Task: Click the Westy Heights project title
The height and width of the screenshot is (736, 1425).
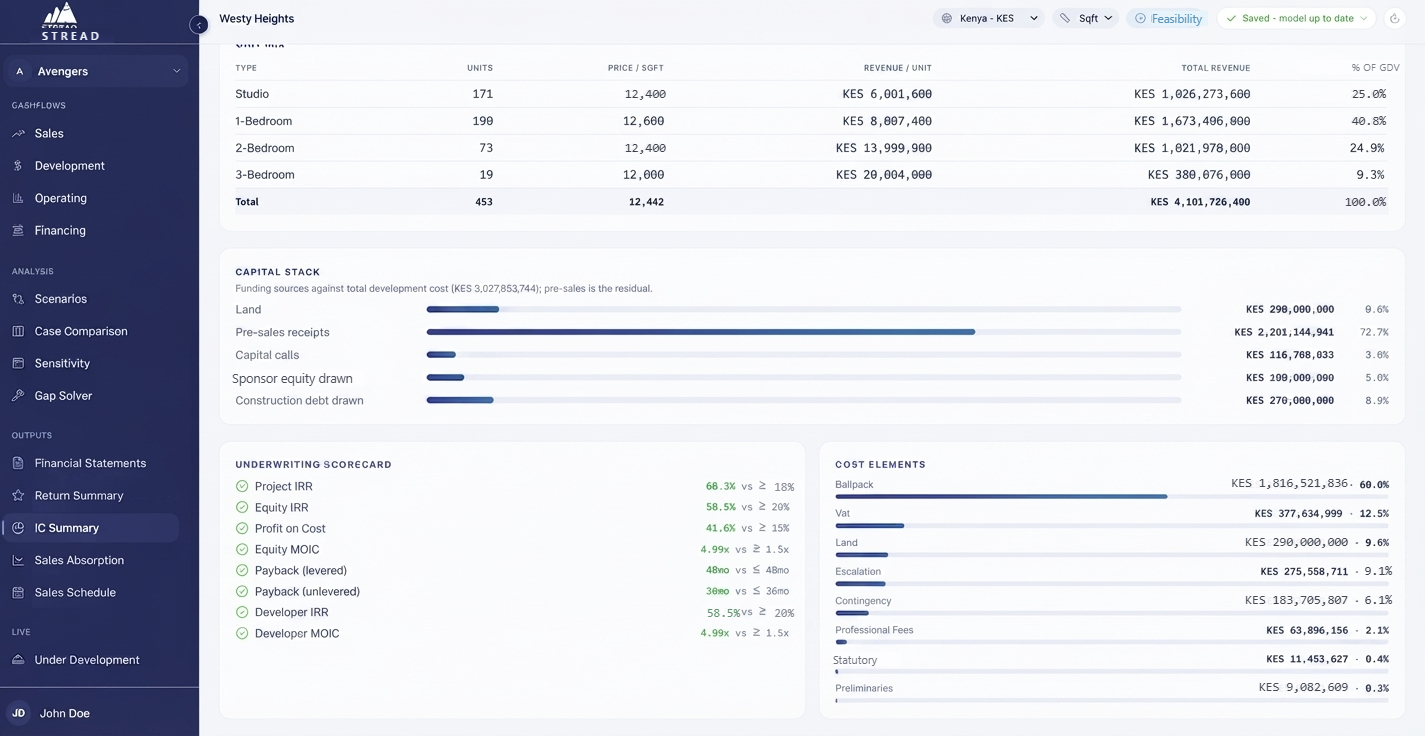Action: click(x=257, y=19)
